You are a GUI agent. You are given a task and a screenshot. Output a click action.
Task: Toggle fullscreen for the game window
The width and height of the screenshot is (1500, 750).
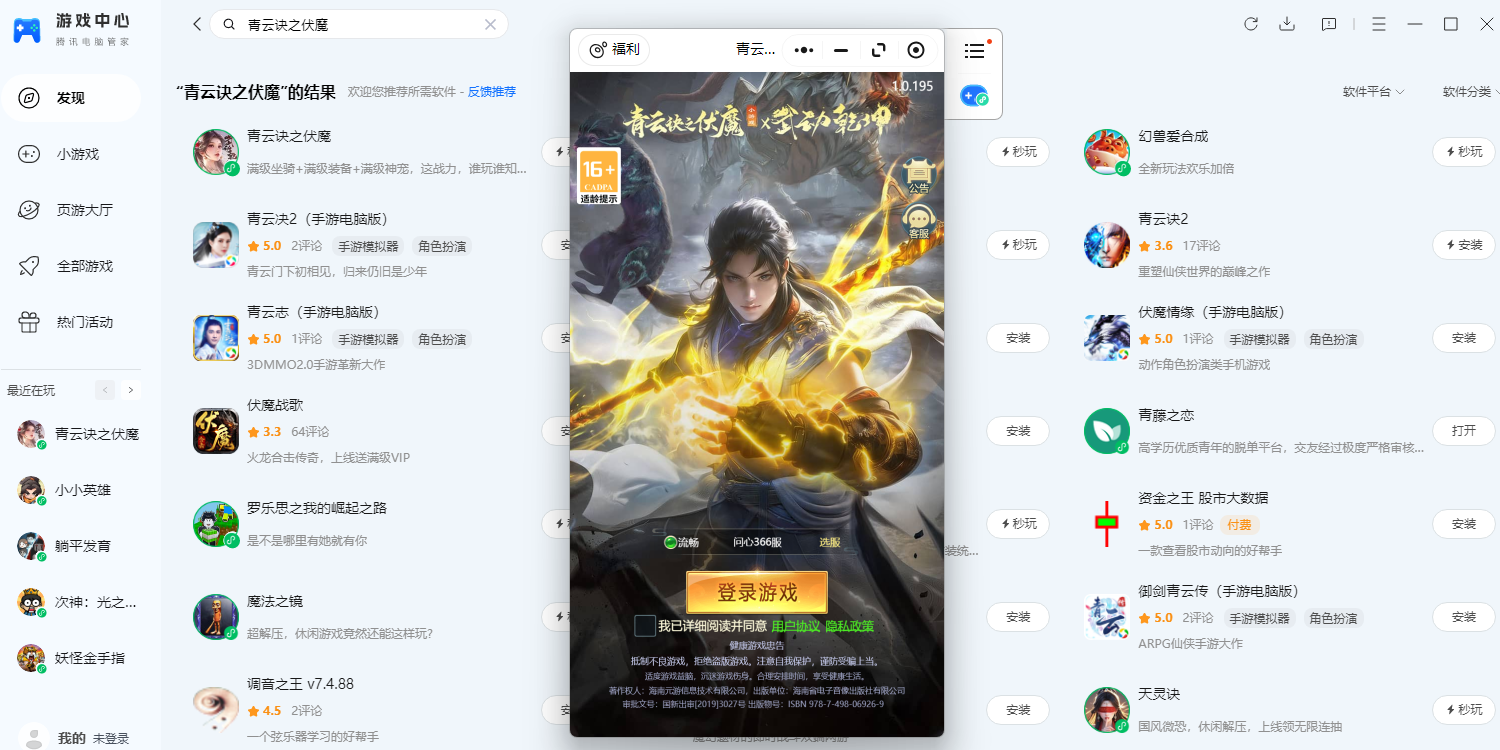pyautogui.click(x=879, y=50)
